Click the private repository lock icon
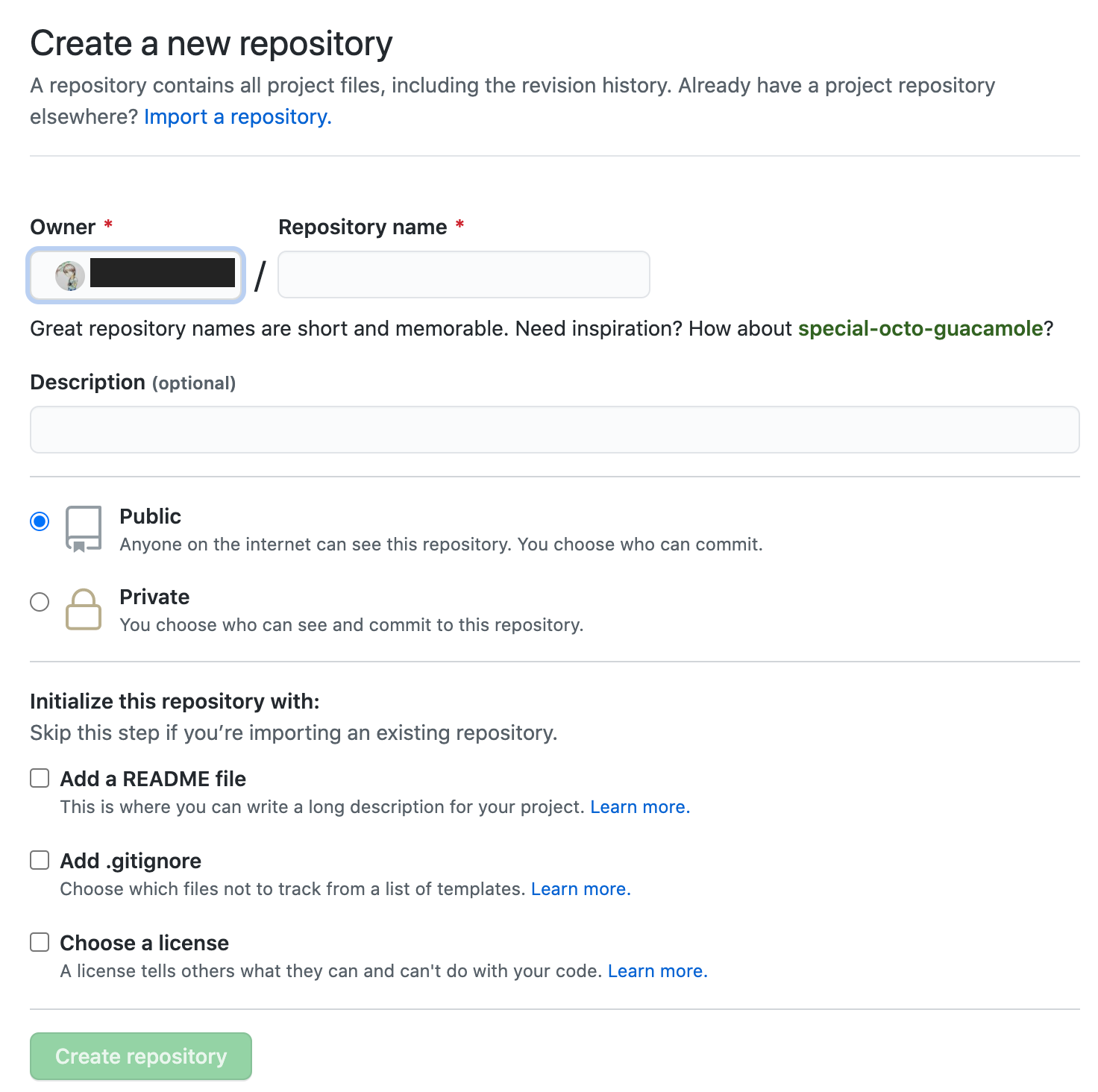The image size is (1098, 1092). coord(83,609)
